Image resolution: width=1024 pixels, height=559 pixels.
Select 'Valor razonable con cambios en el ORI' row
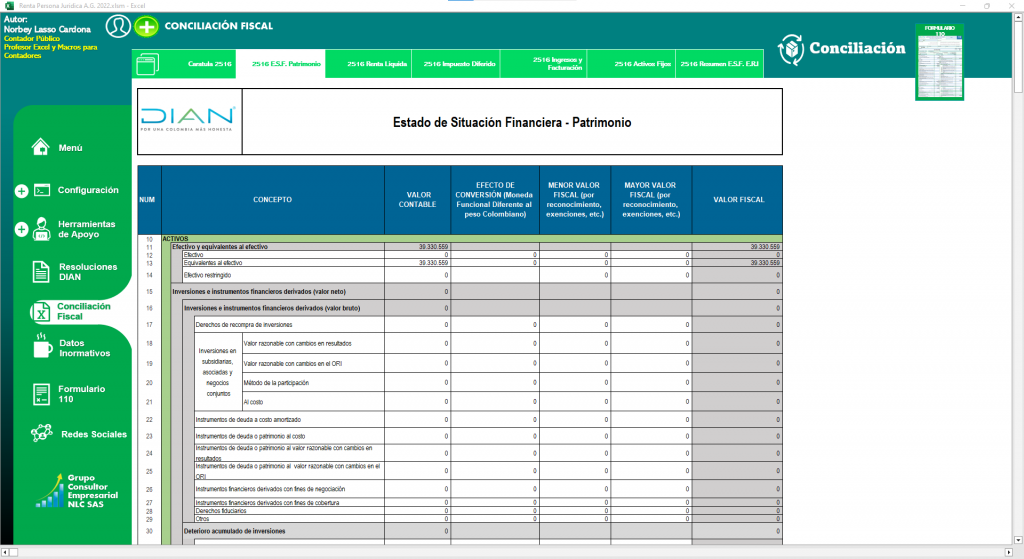point(292,364)
